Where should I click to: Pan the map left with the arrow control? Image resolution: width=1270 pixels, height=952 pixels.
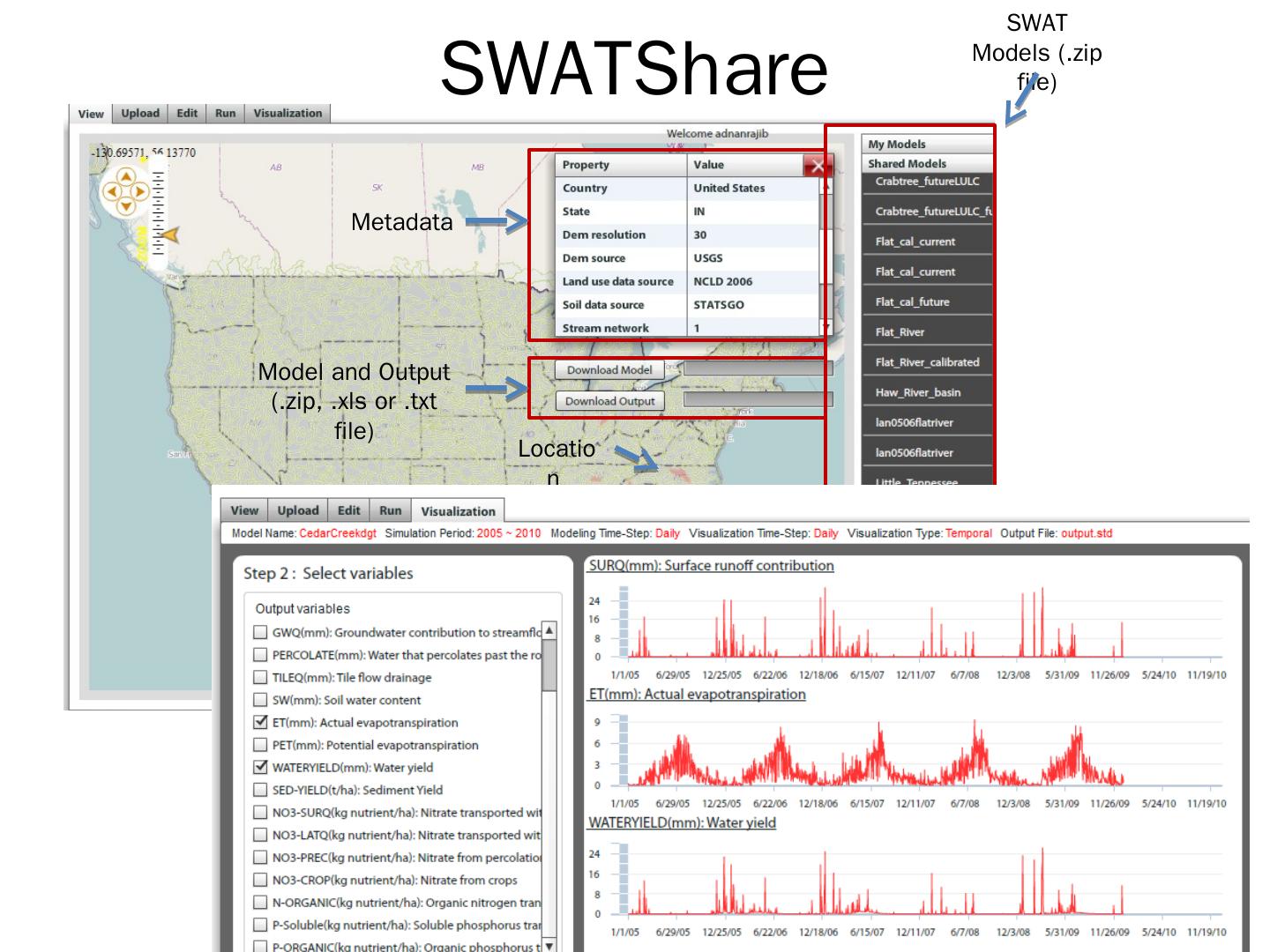[112, 191]
